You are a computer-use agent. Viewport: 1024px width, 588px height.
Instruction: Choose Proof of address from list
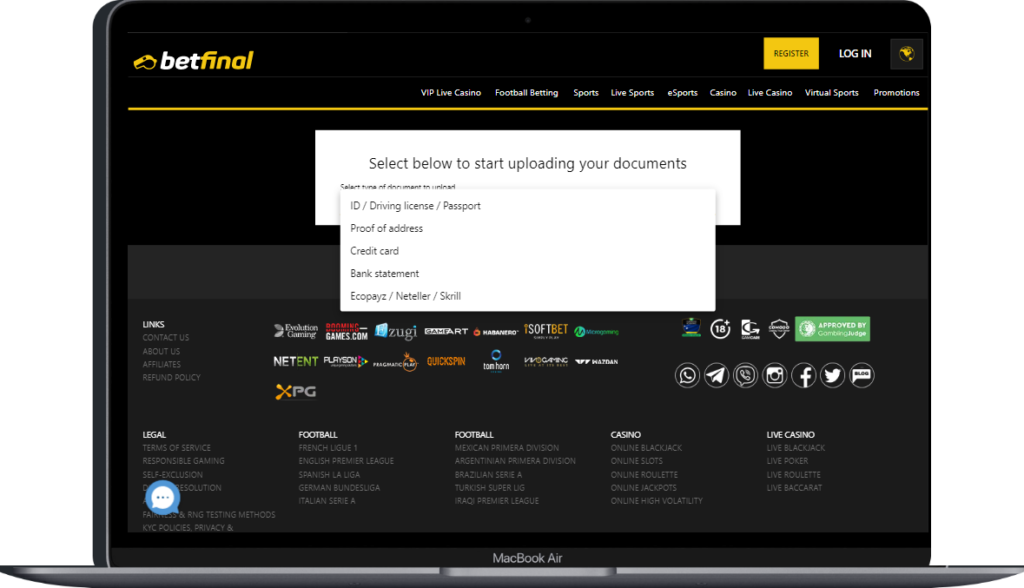[386, 229]
